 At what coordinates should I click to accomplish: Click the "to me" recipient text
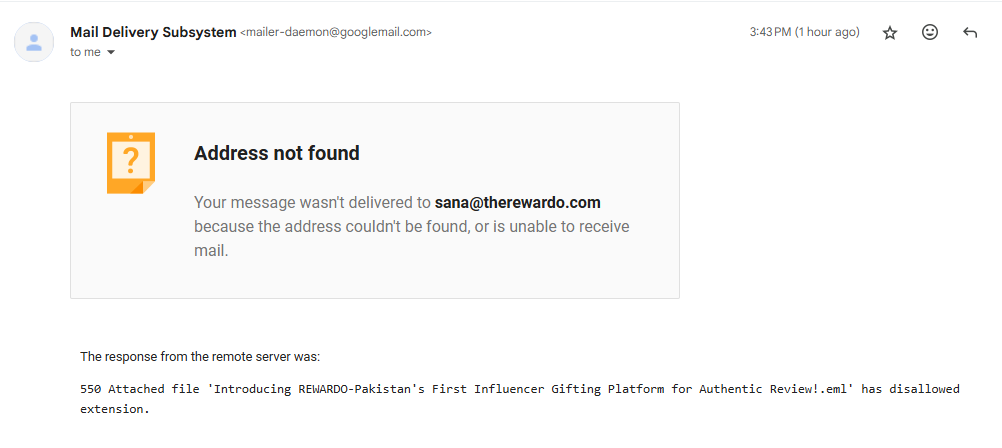coord(85,53)
